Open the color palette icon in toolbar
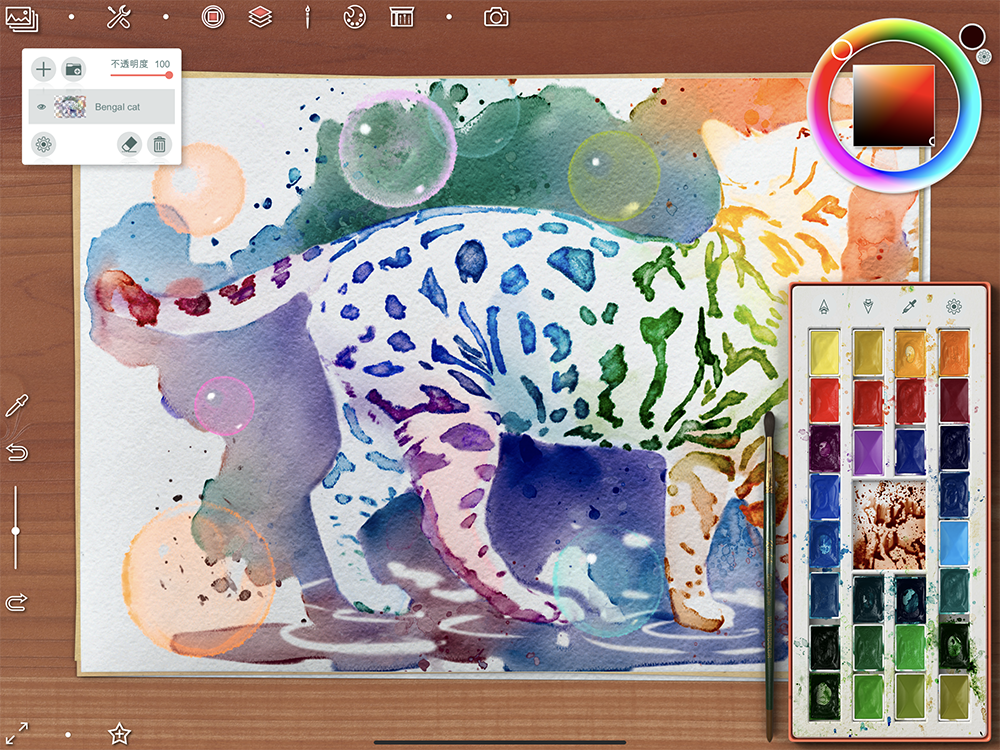 pos(354,17)
